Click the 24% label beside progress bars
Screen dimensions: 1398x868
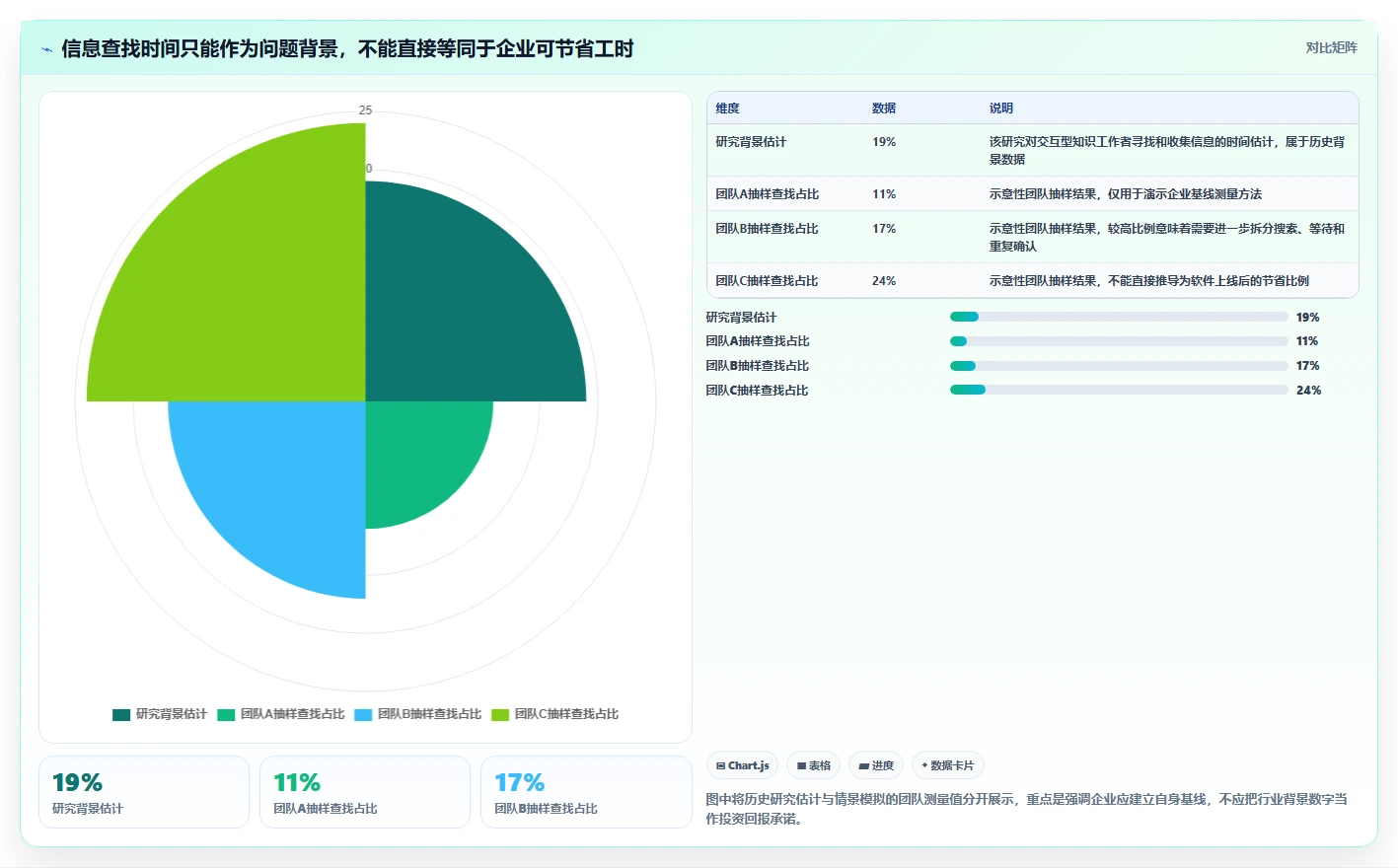tap(1308, 391)
